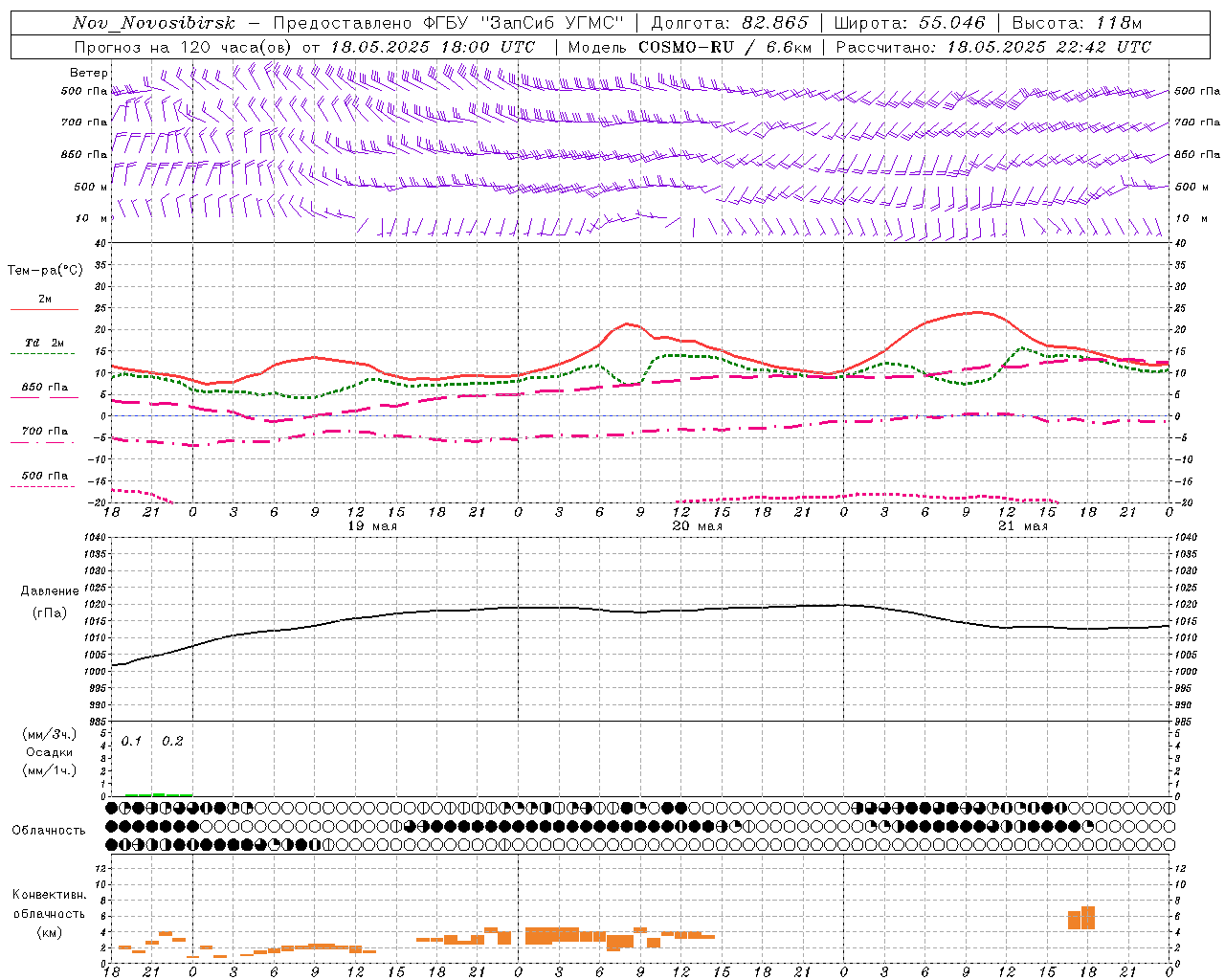Click the 850 гПа temperature legend entry

pyautogui.click(x=44, y=388)
